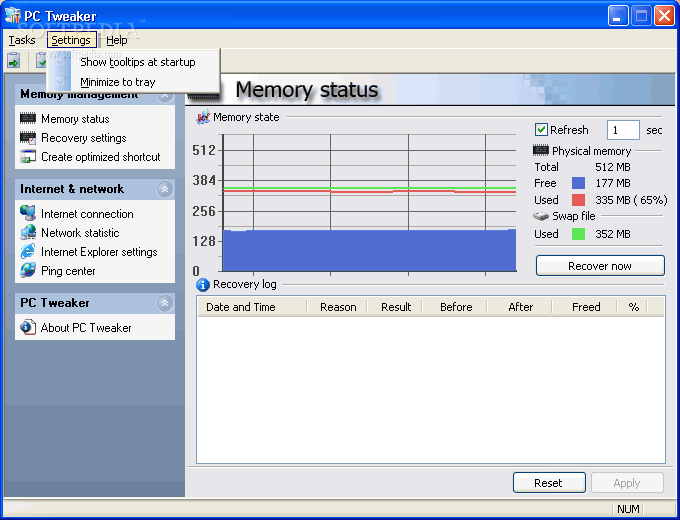Click the Swap file drive icon
The image size is (680, 520).
click(x=541, y=216)
